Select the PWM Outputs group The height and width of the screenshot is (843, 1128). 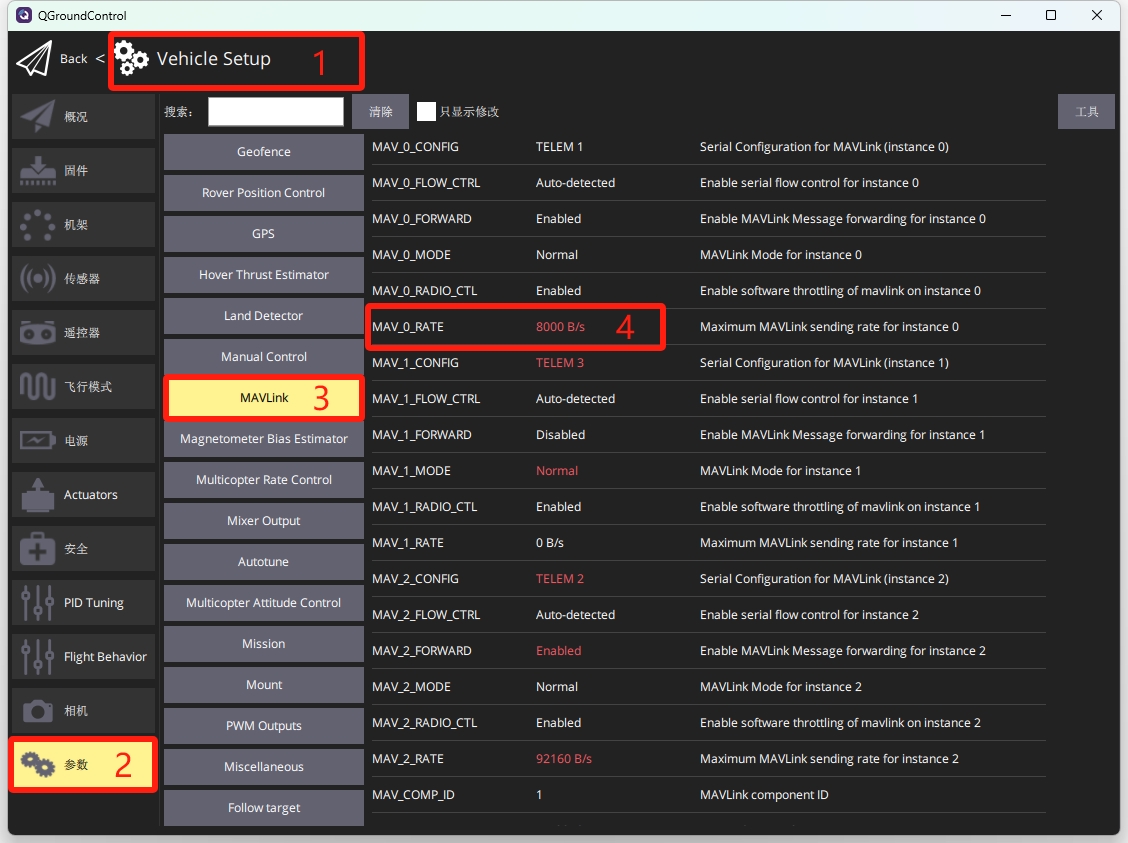coord(264,726)
